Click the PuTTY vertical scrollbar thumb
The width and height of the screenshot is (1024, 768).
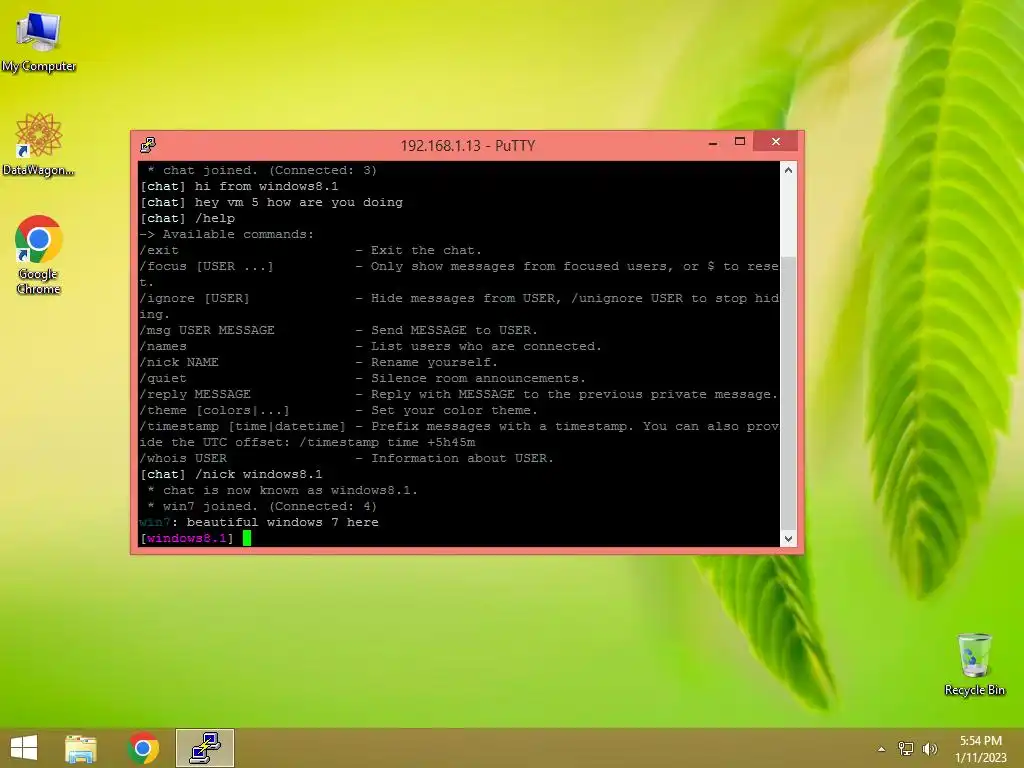pyautogui.click(x=788, y=394)
